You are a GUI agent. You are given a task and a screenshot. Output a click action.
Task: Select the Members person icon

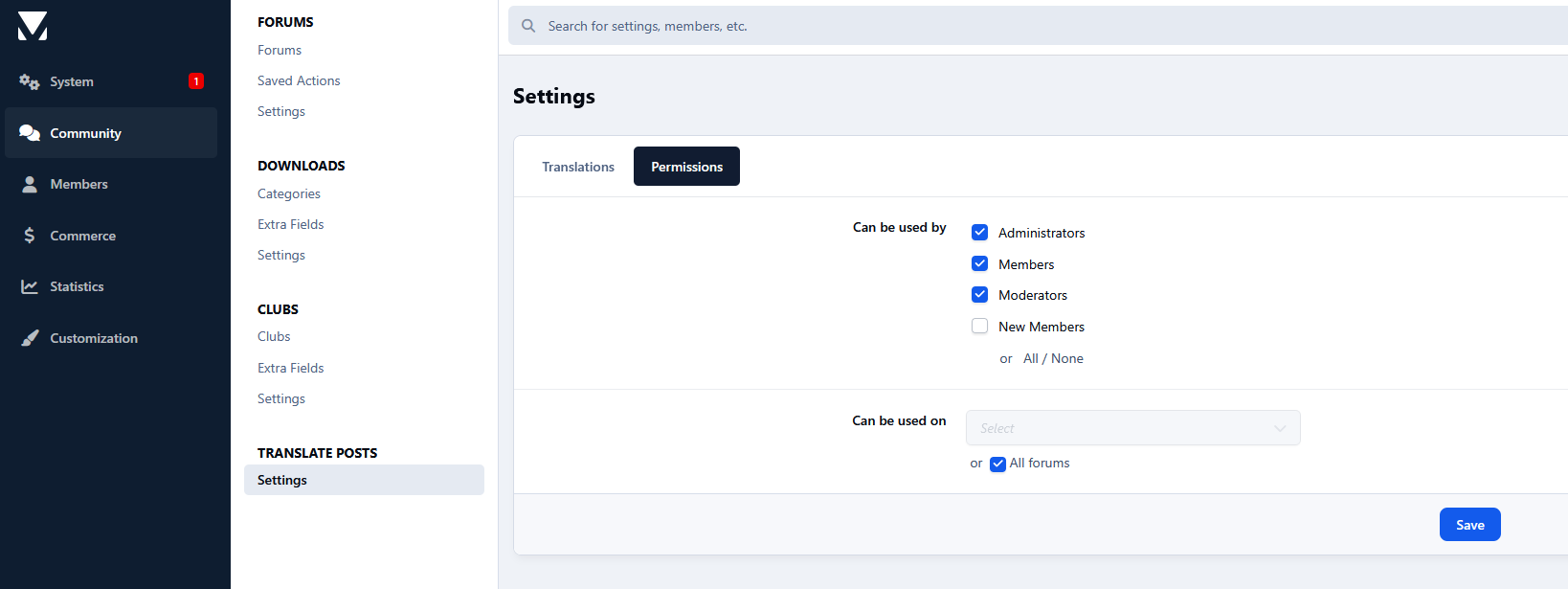click(x=30, y=184)
